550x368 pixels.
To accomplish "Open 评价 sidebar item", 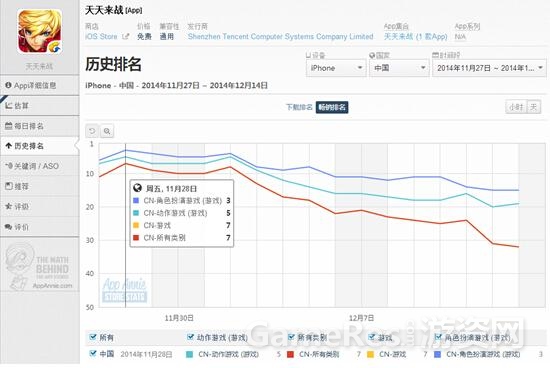I will 40,227.
